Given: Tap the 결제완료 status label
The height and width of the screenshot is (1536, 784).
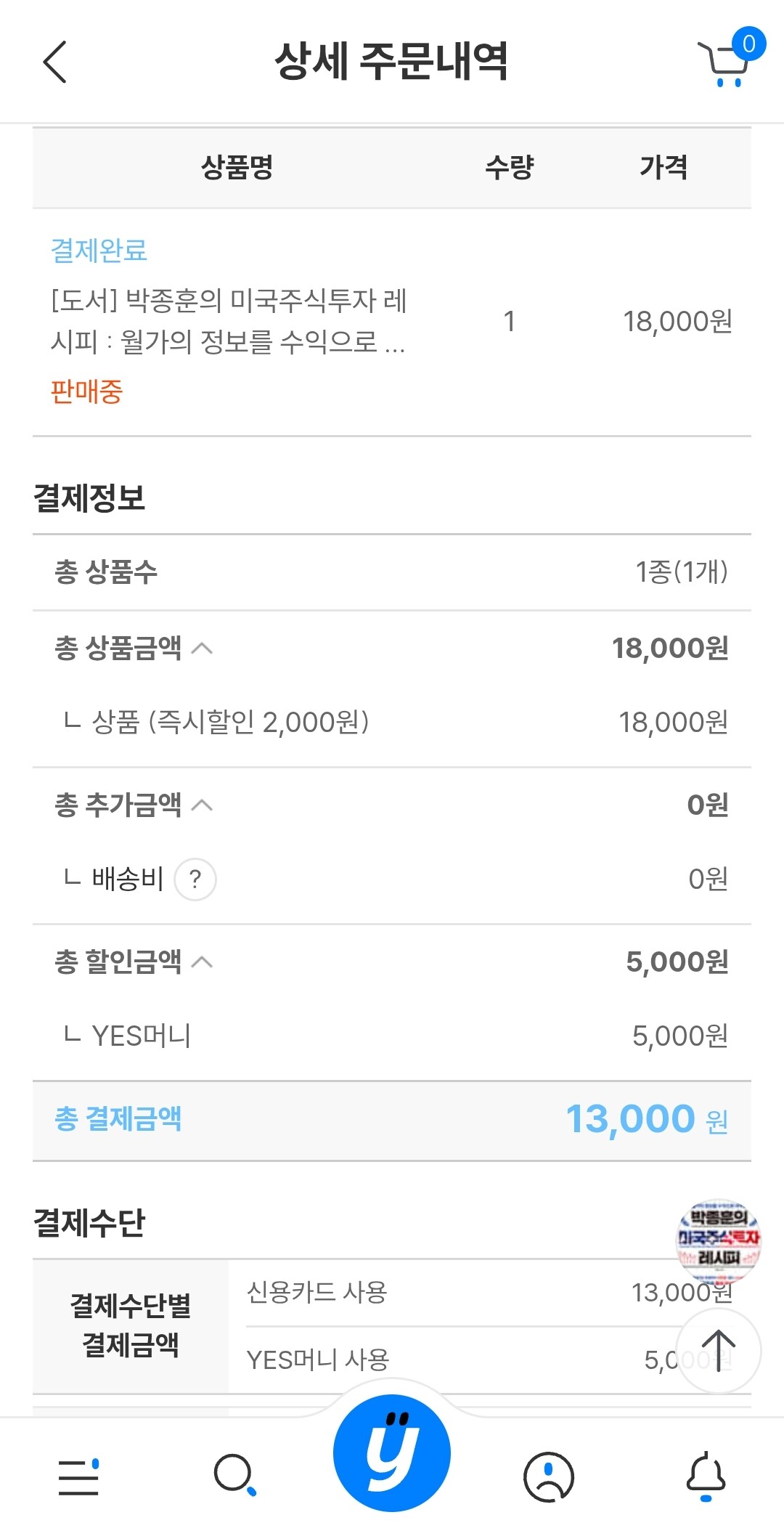Looking at the screenshot, I should pos(99,251).
